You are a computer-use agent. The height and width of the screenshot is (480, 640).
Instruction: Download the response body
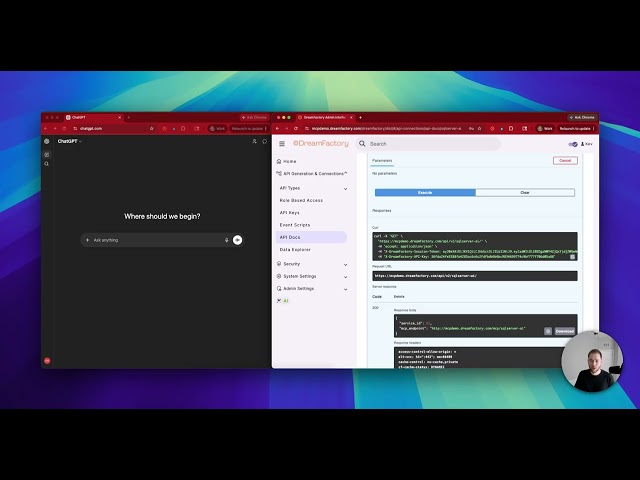pyautogui.click(x=565, y=331)
